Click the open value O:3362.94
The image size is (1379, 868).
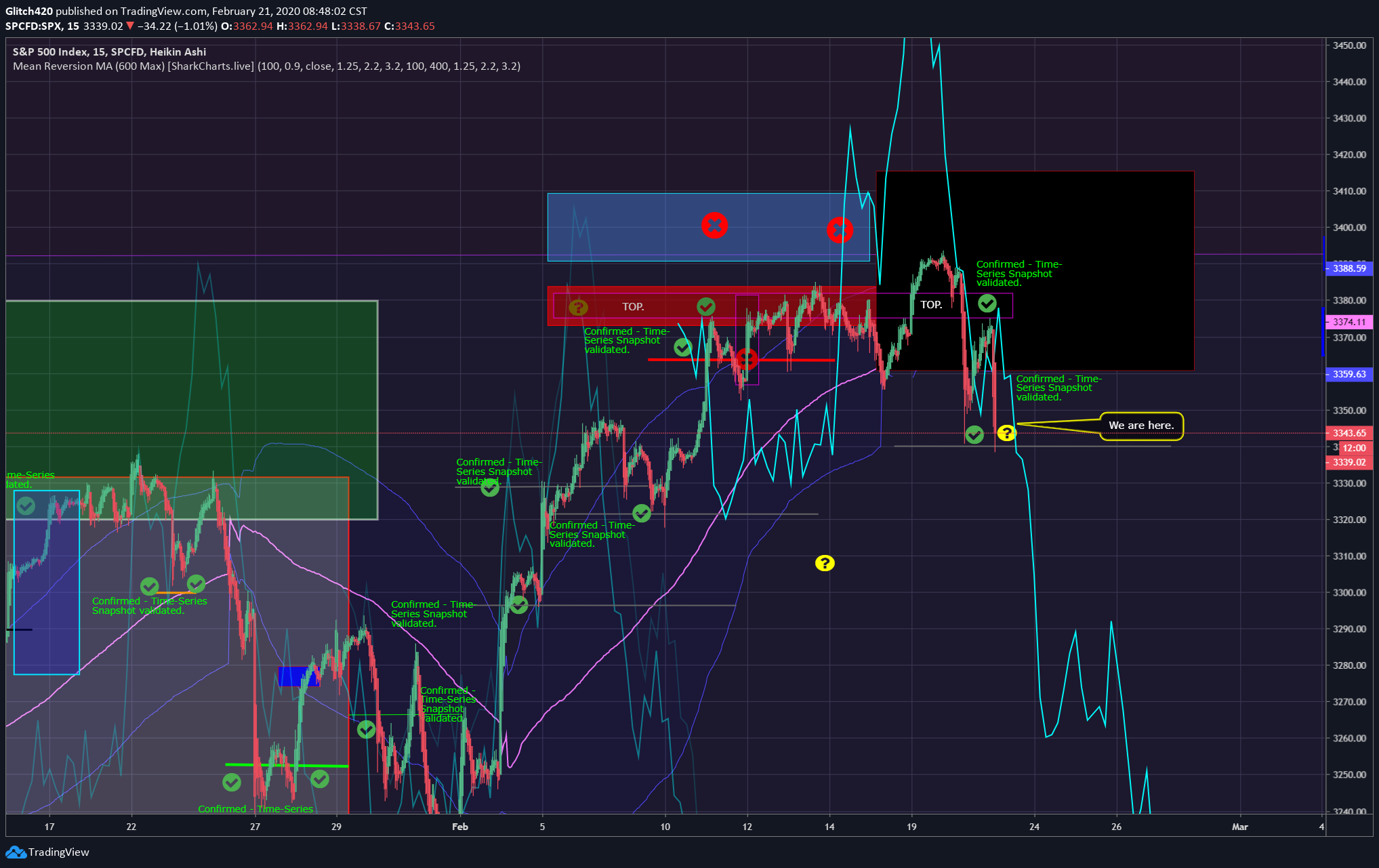(247, 26)
